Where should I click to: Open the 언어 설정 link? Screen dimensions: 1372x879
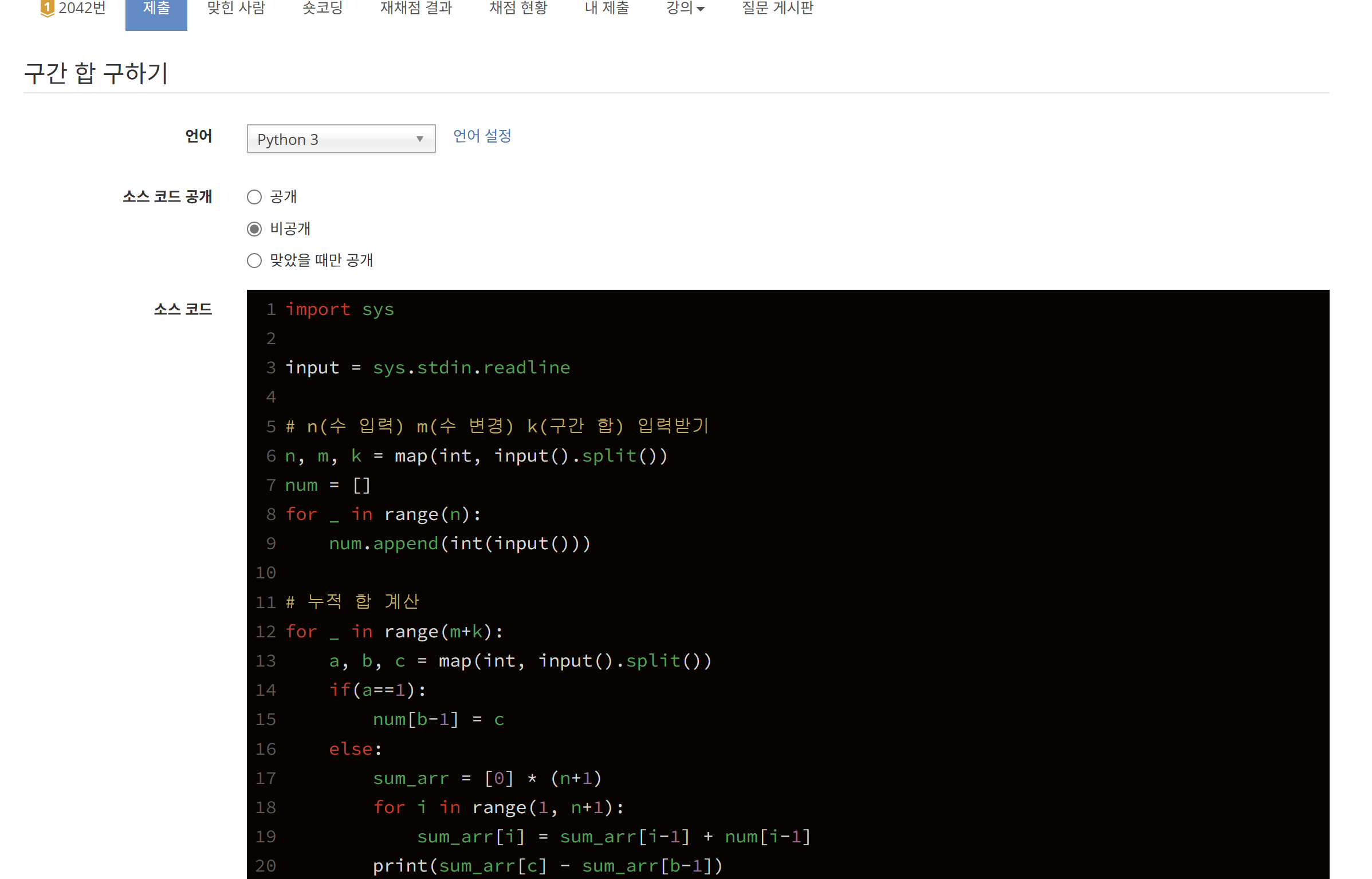coord(482,136)
